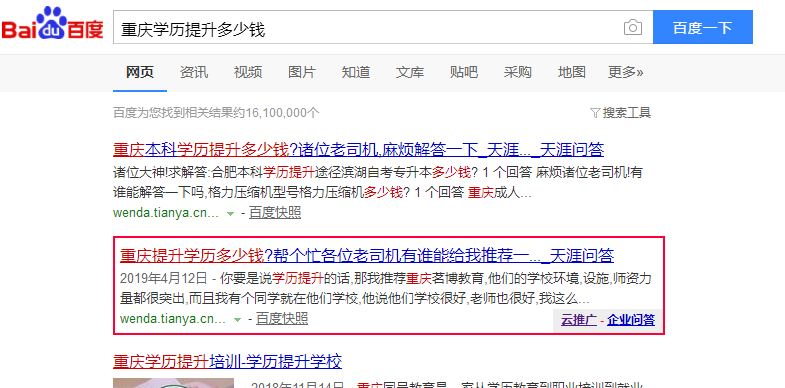Screen dimensions: 785x388
Task: Open result 重庆学历提升培训-学历提升学校
Action: [227, 361]
